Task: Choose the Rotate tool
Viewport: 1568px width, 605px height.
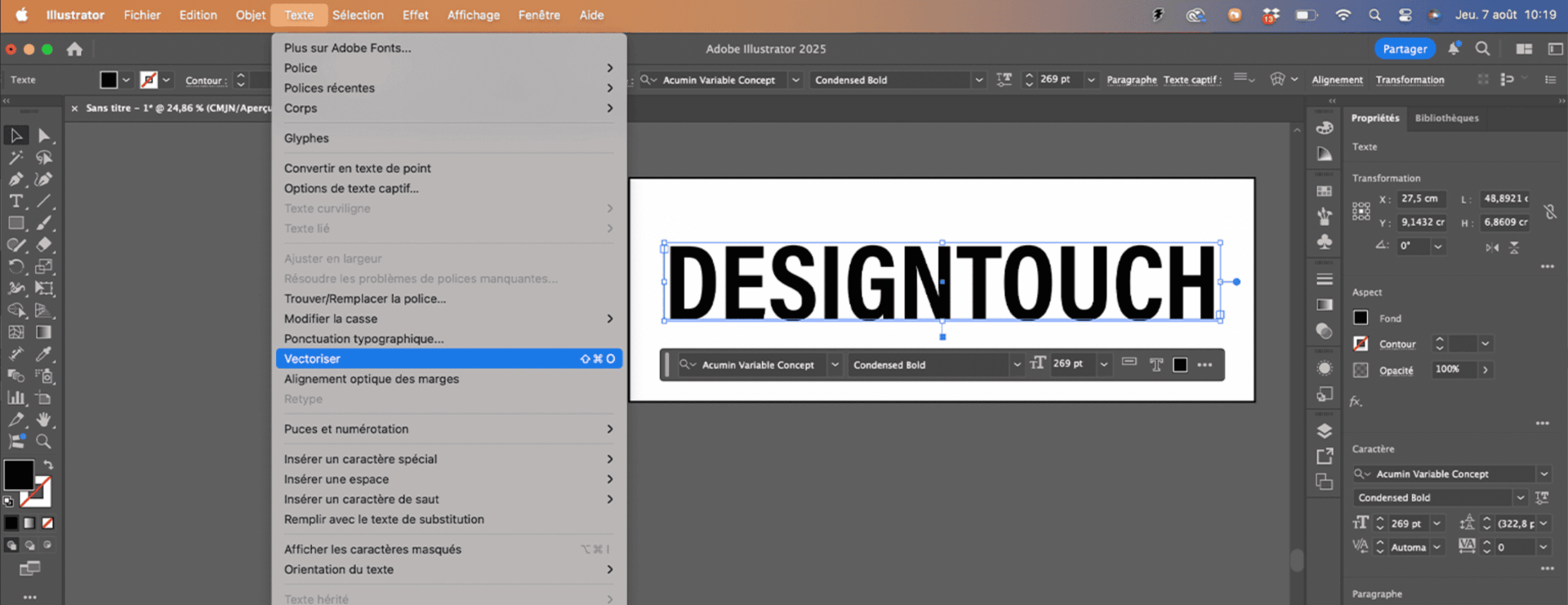Action: pos(16,266)
